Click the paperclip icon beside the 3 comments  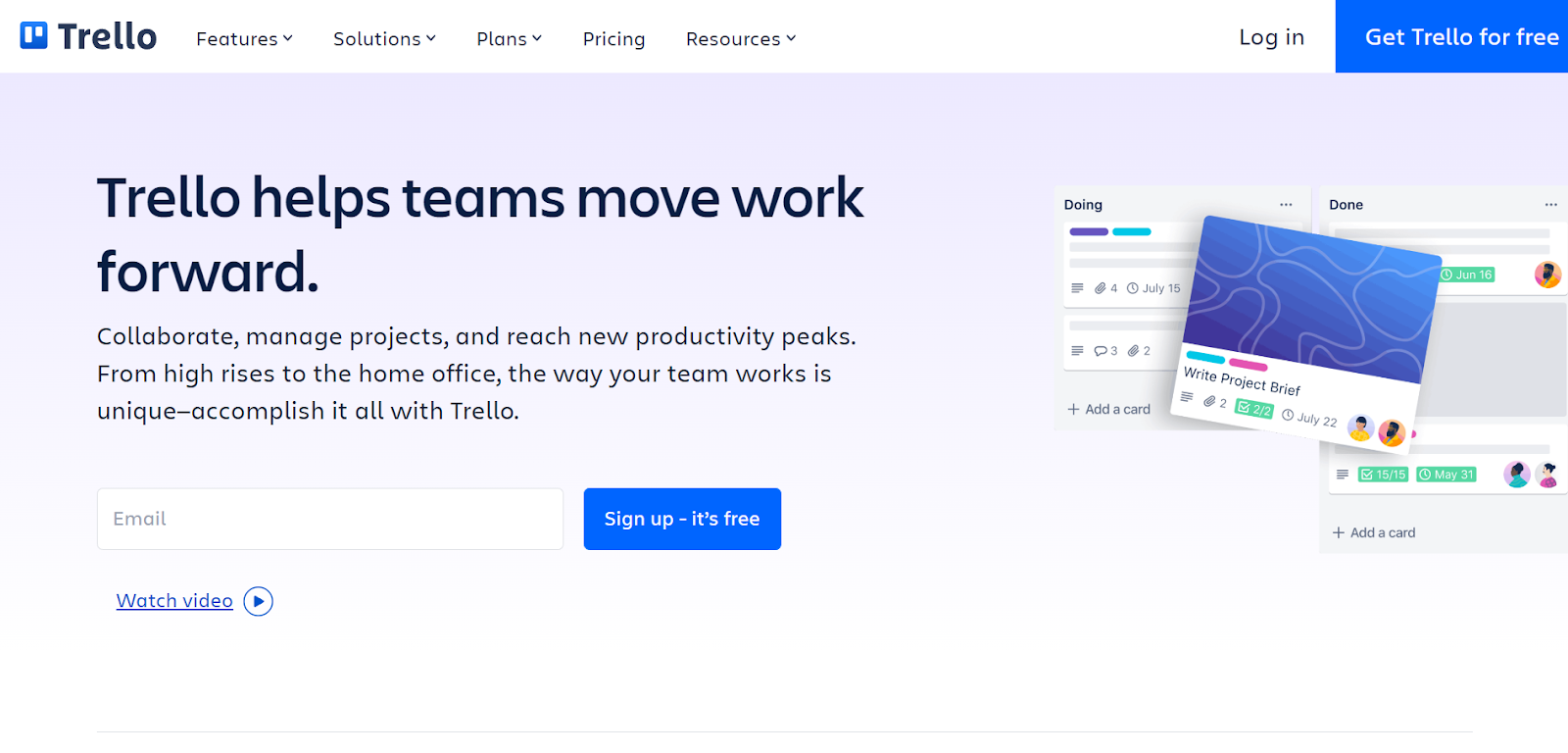click(1133, 351)
